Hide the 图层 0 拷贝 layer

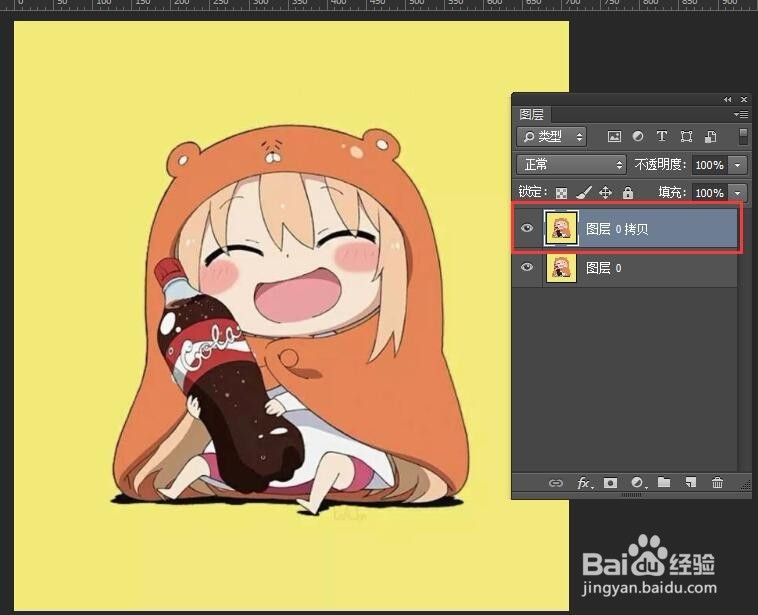click(526, 228)
